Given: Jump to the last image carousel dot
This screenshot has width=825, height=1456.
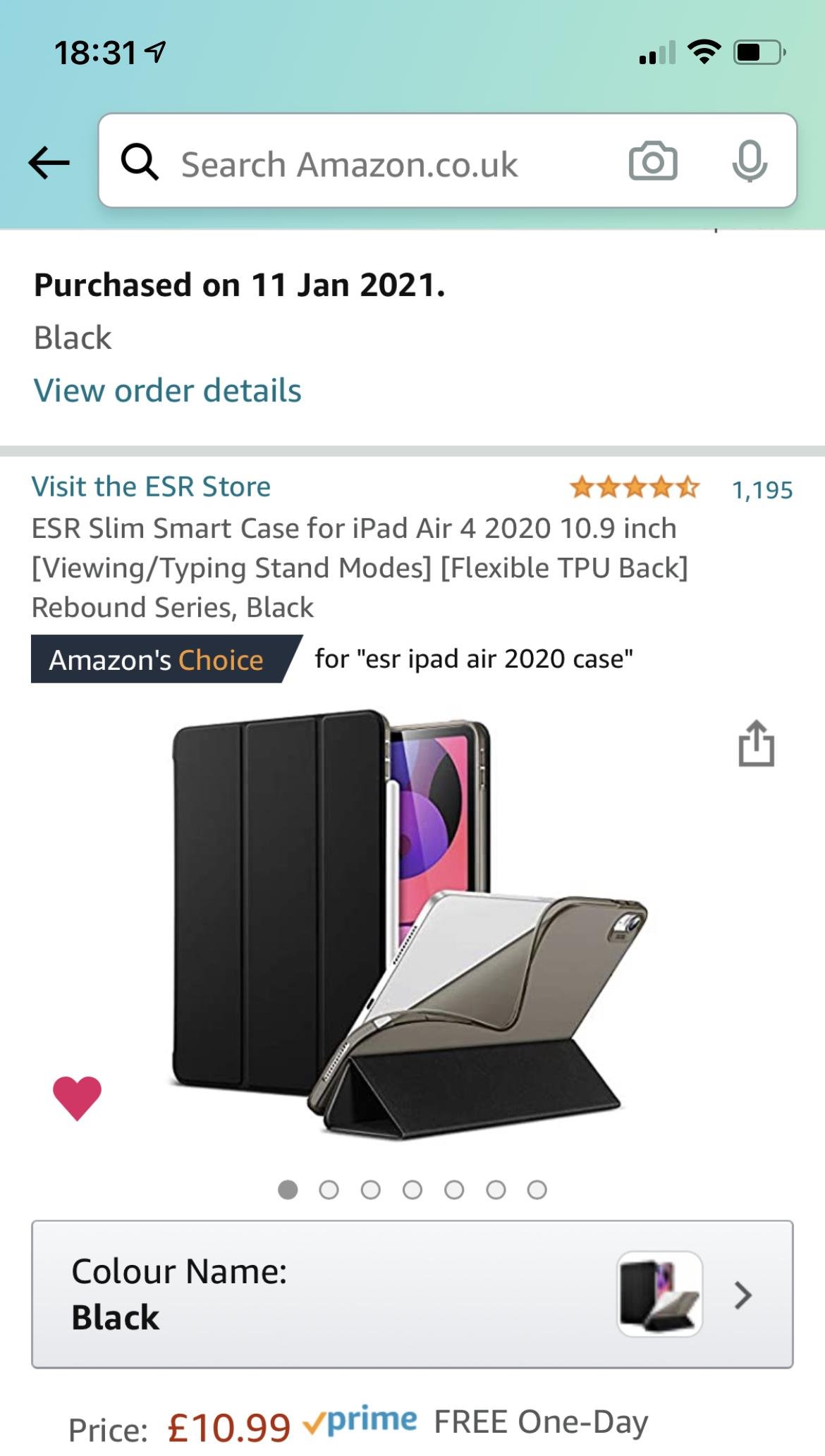Looking at the screenshot, I should point(537,1190).
